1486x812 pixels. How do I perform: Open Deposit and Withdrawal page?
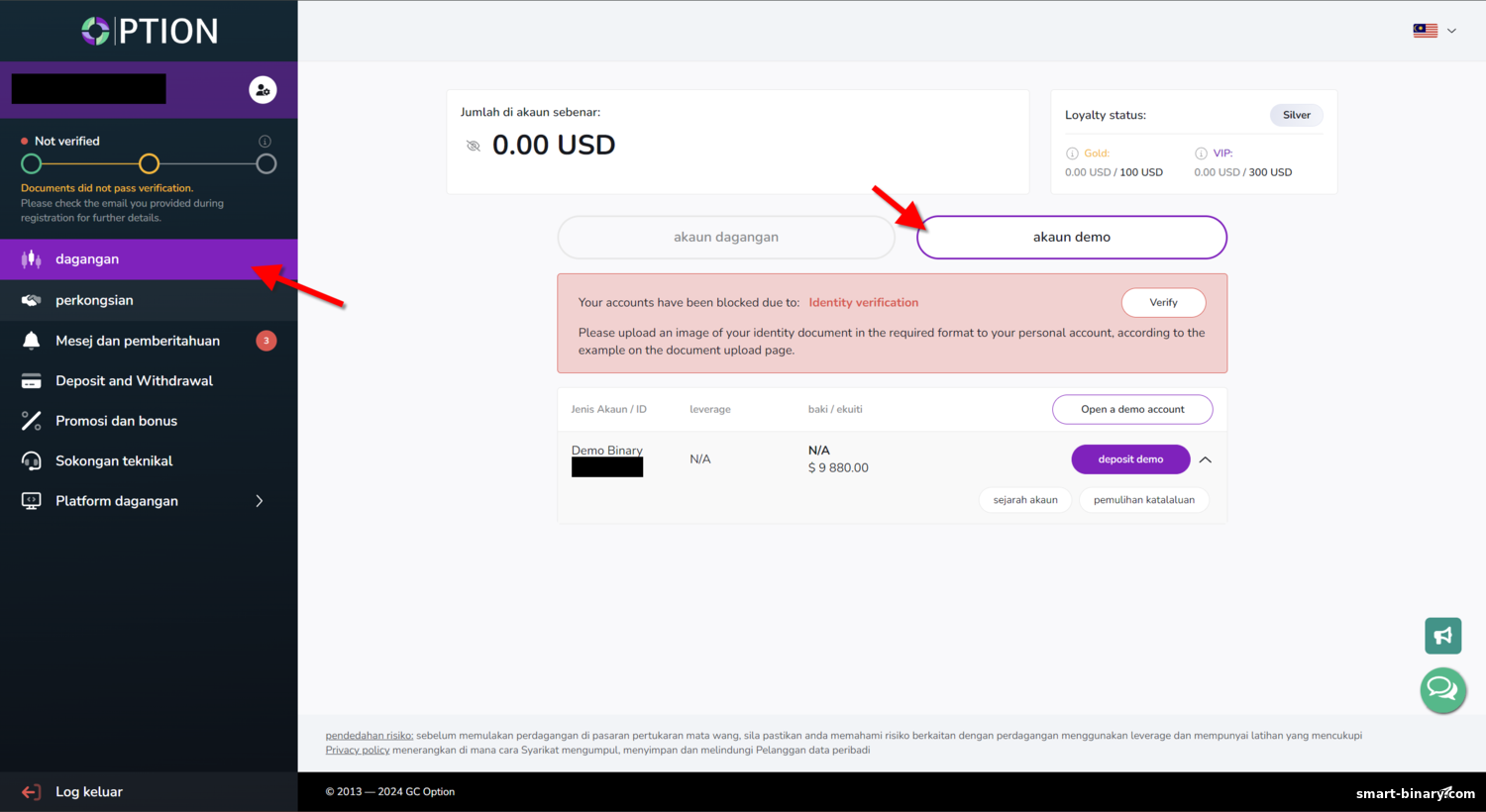[149, 381]
